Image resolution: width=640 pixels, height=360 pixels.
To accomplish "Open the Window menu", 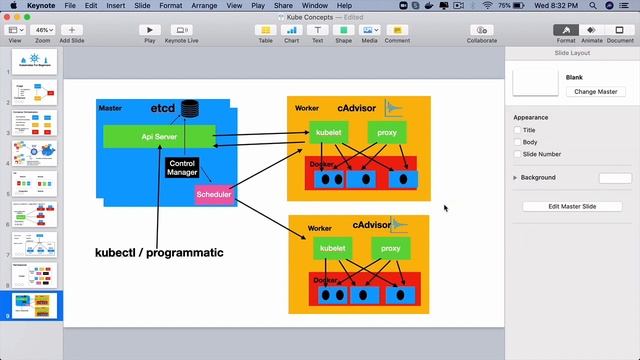I will (x=315, y=6).
